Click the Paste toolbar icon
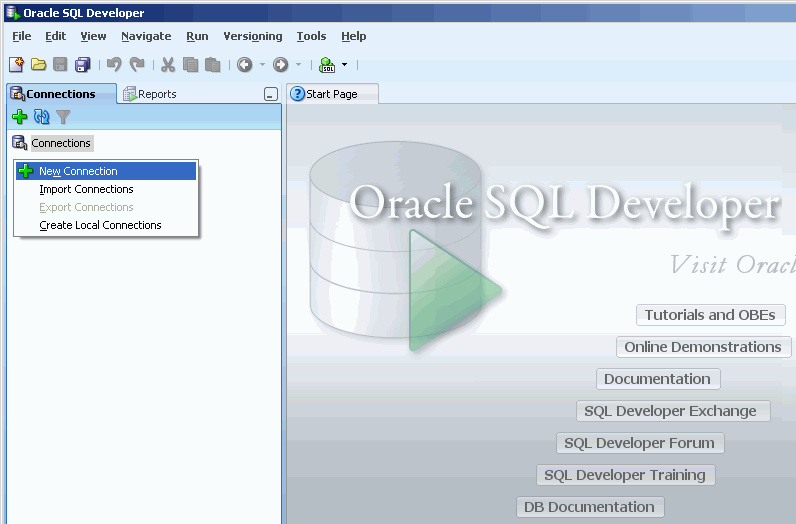 tap(212, 64)
